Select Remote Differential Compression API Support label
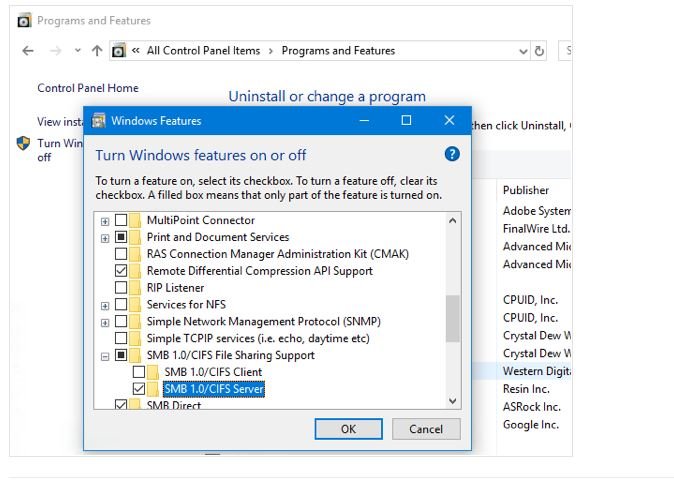This screenshot has height=484, width=674. click(260, 271)
